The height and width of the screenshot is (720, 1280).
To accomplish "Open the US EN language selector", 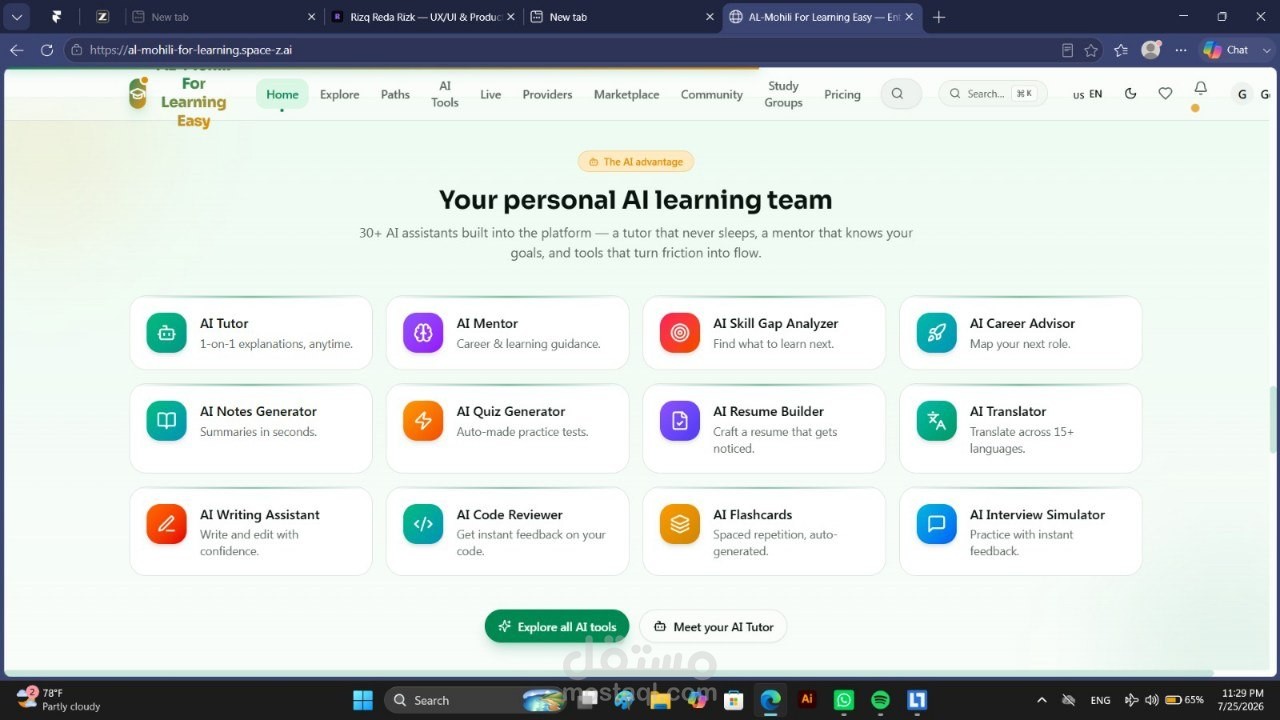I will click(x=1087, y=94).
